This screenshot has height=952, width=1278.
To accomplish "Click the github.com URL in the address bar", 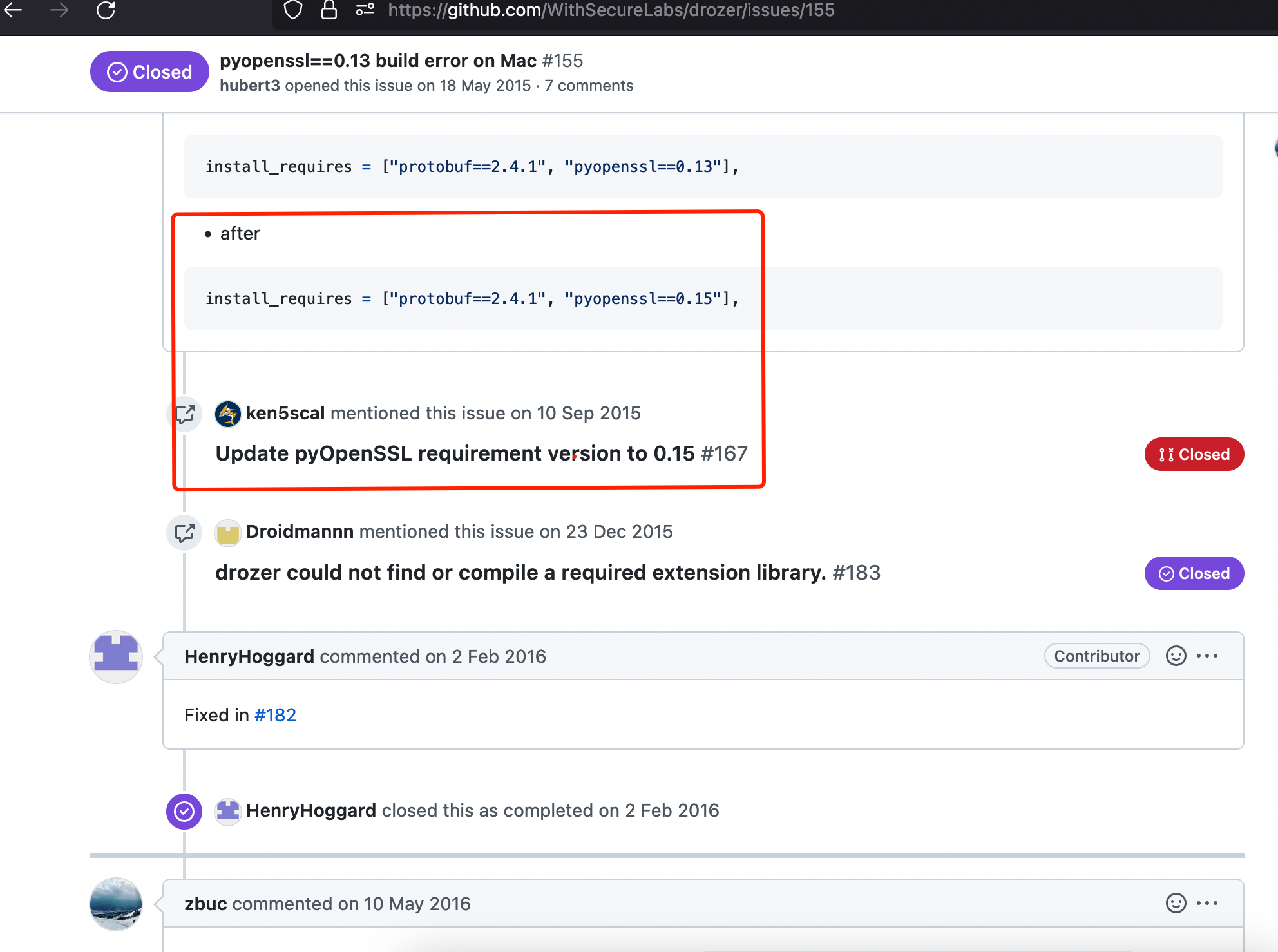I will [x=611, y=10].
